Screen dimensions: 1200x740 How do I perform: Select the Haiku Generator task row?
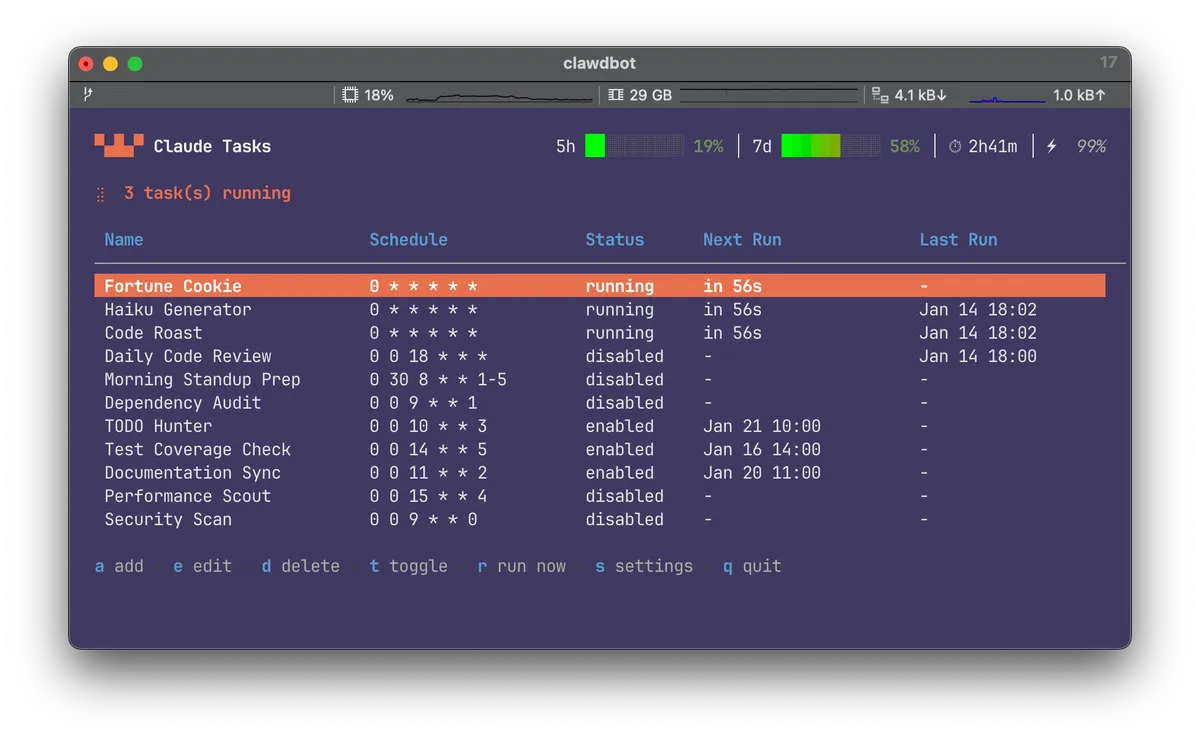click(x=178, y=310)
